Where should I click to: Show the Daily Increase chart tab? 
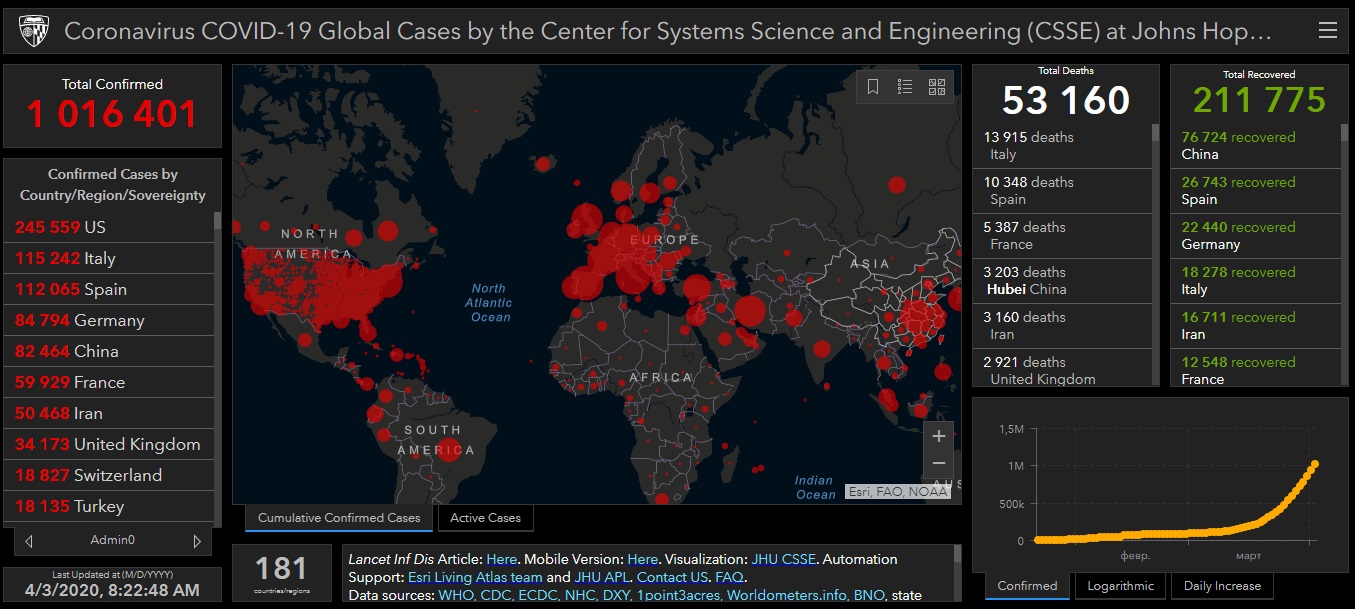point(1222,586)
